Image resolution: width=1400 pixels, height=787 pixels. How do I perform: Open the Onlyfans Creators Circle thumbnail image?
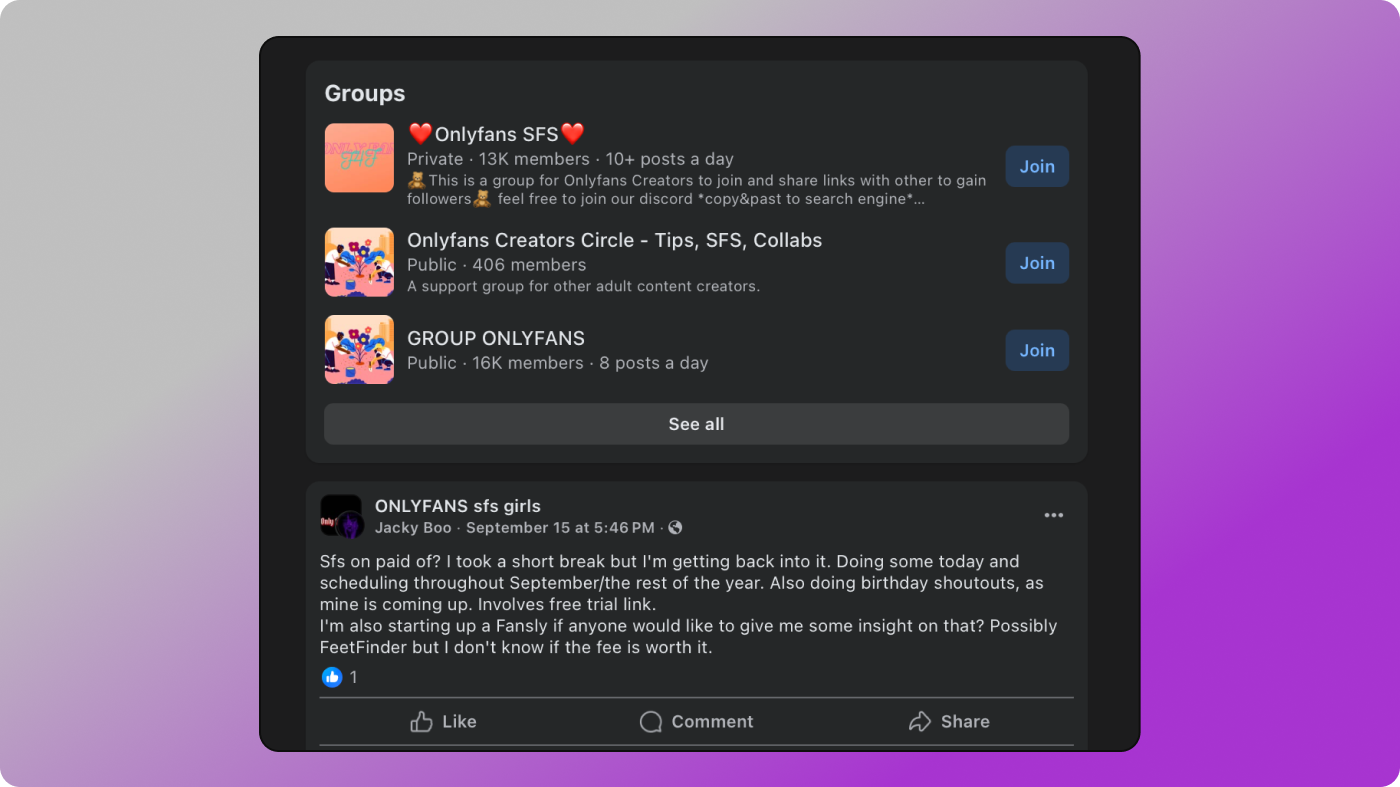pyautogui.click(x=359, y=262)
